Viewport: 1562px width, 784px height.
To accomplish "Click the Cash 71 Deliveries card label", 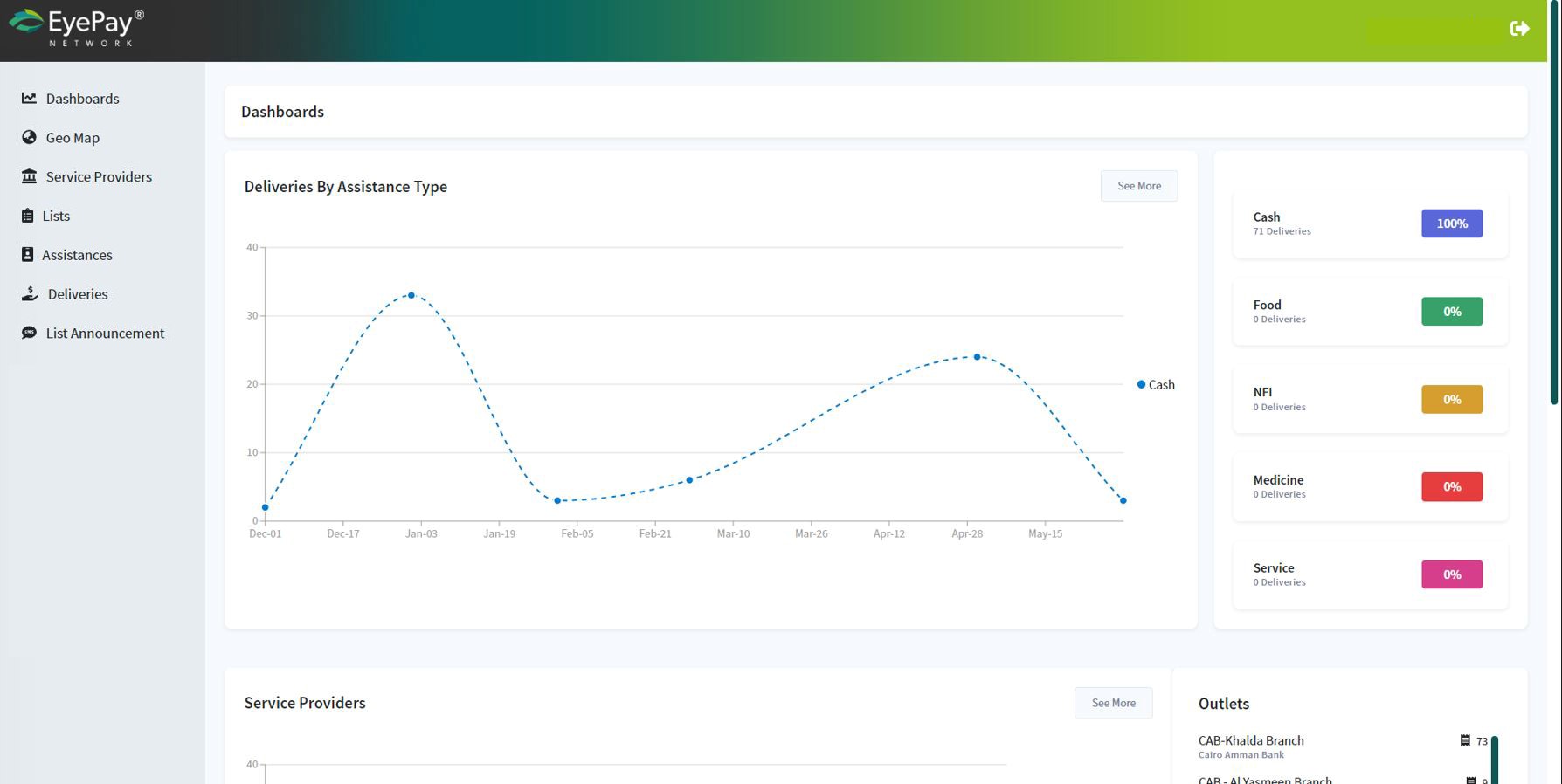I will tap(1282, 224).
